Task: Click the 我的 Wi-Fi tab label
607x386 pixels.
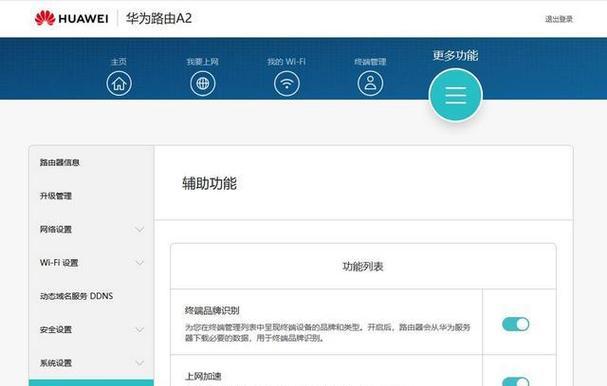Action: 286,62
